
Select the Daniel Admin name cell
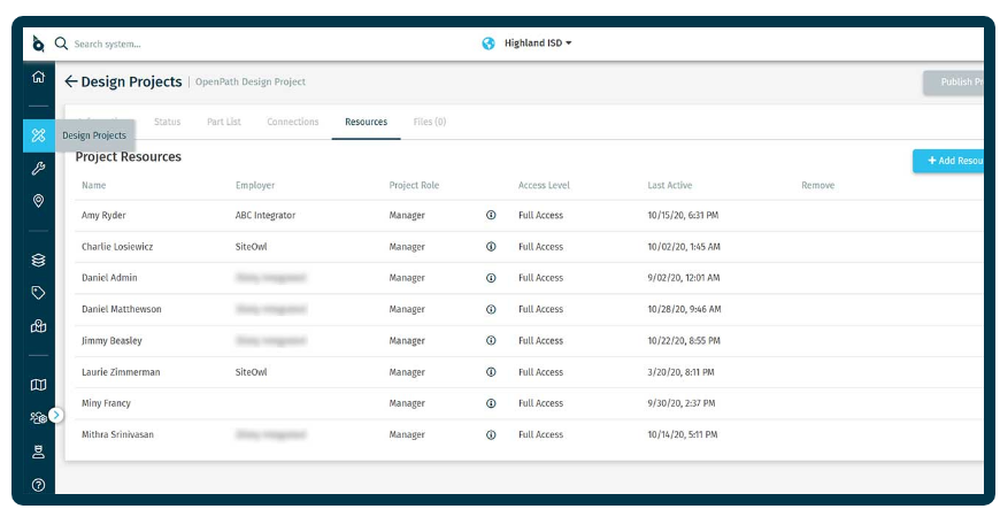pyautogui.click(x=109, y=278)
